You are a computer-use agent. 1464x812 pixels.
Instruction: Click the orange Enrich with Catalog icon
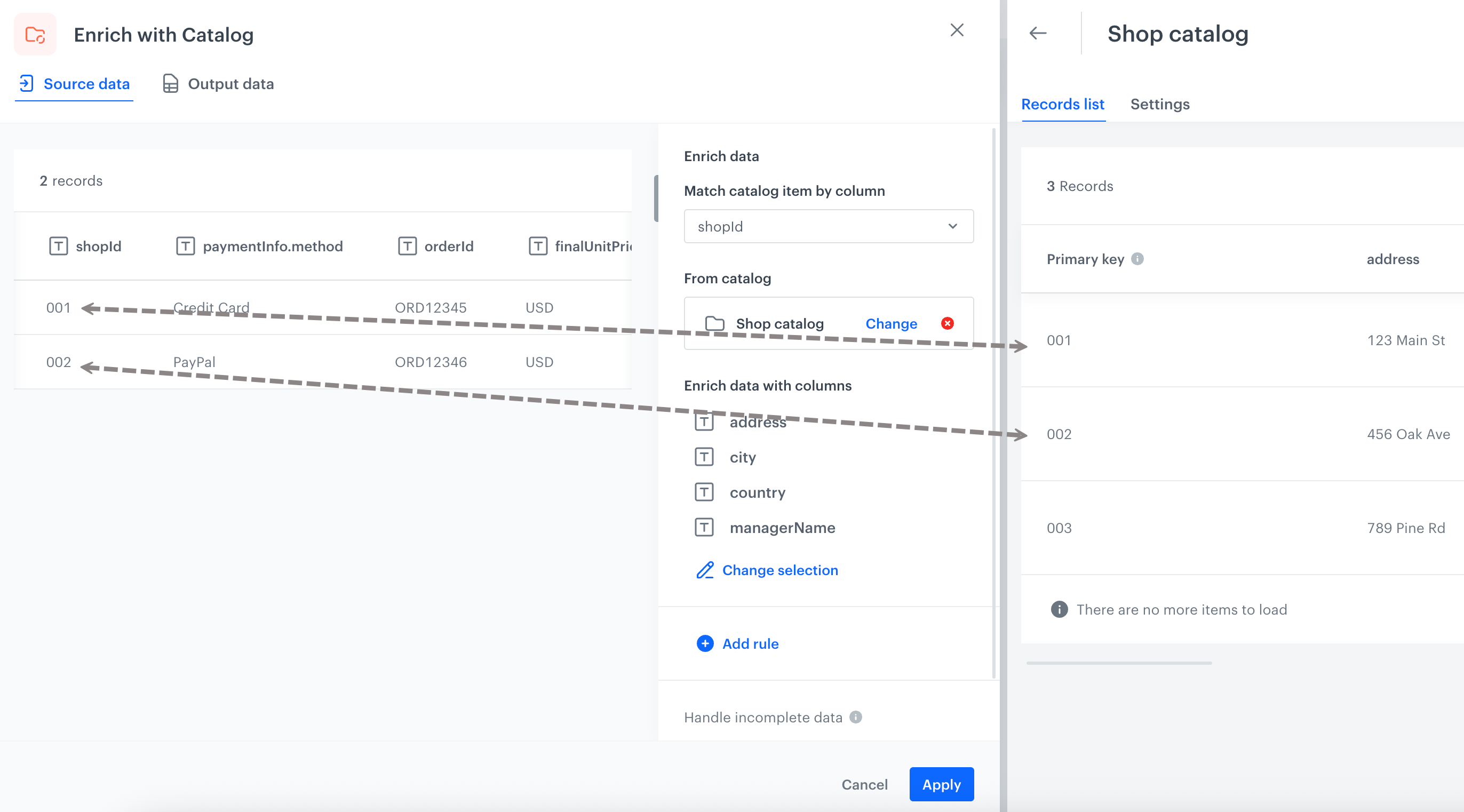point(35,34)
